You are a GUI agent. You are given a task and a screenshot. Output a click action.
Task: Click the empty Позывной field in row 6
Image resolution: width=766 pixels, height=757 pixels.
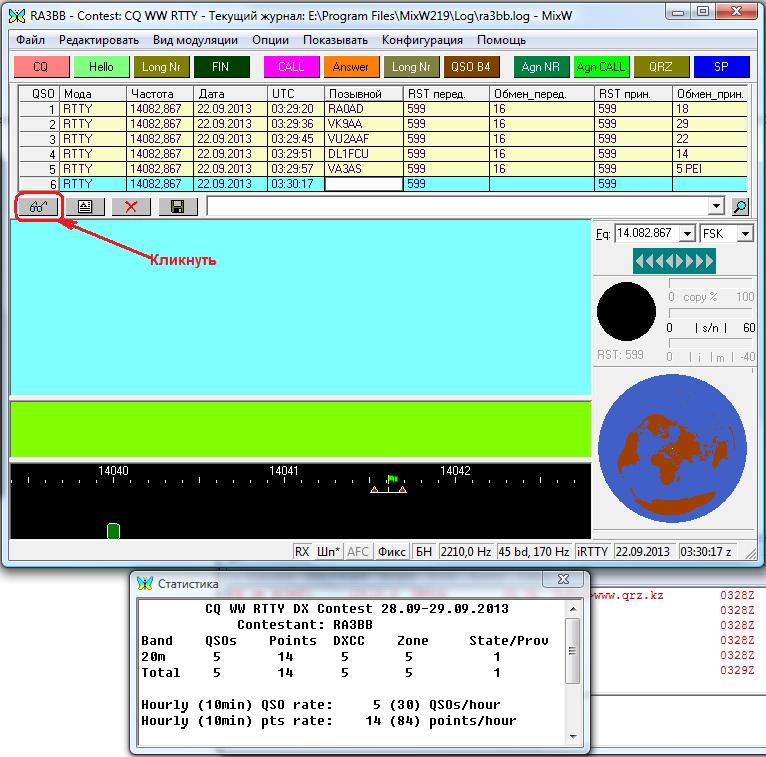(x=363, y=184)
